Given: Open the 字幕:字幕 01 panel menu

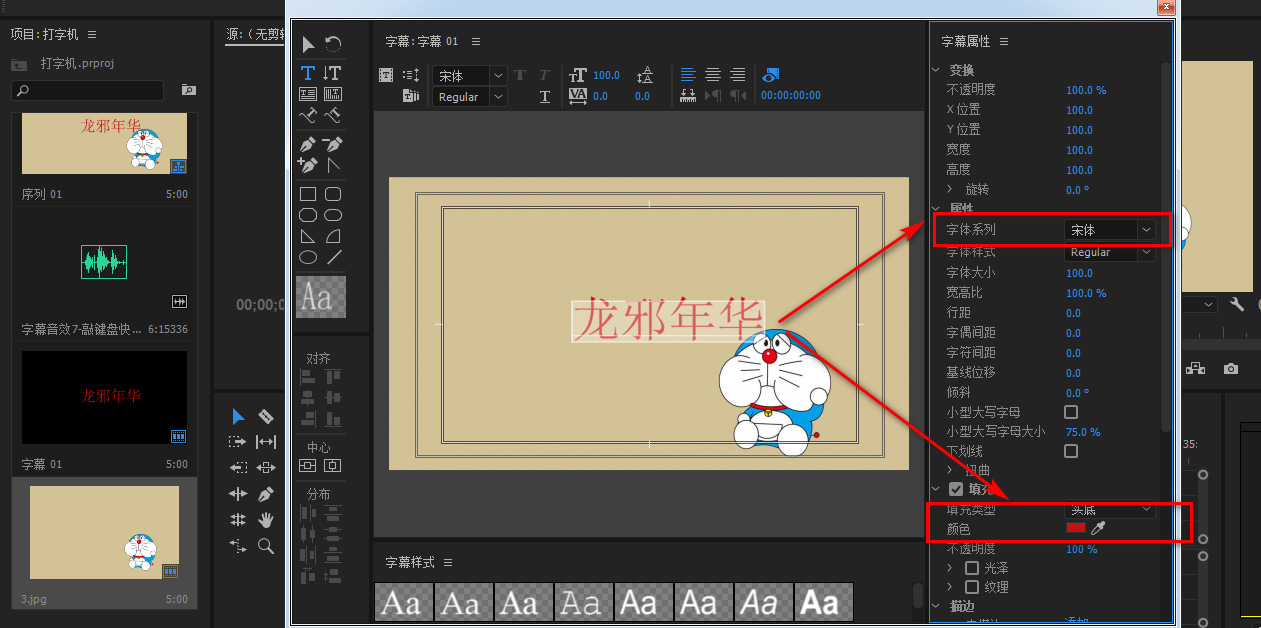Looking at the screenshot, I should pyautogui.click(x=476, y=41).
